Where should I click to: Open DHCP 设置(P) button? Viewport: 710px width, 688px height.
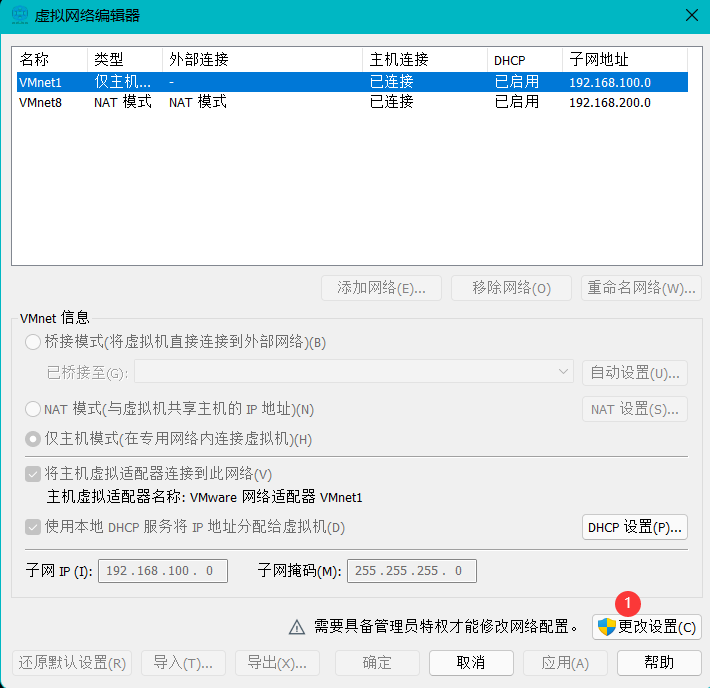pos(635,527)
